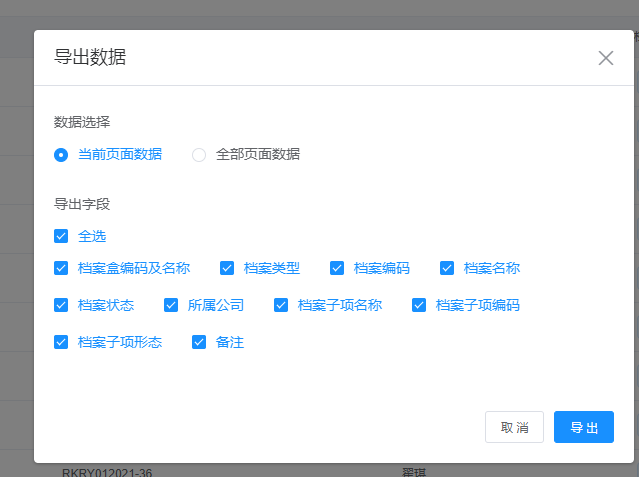Uncheck the 档案子项名称 field
Viewport: 639px width, 477px height.
tap(281, 305)
